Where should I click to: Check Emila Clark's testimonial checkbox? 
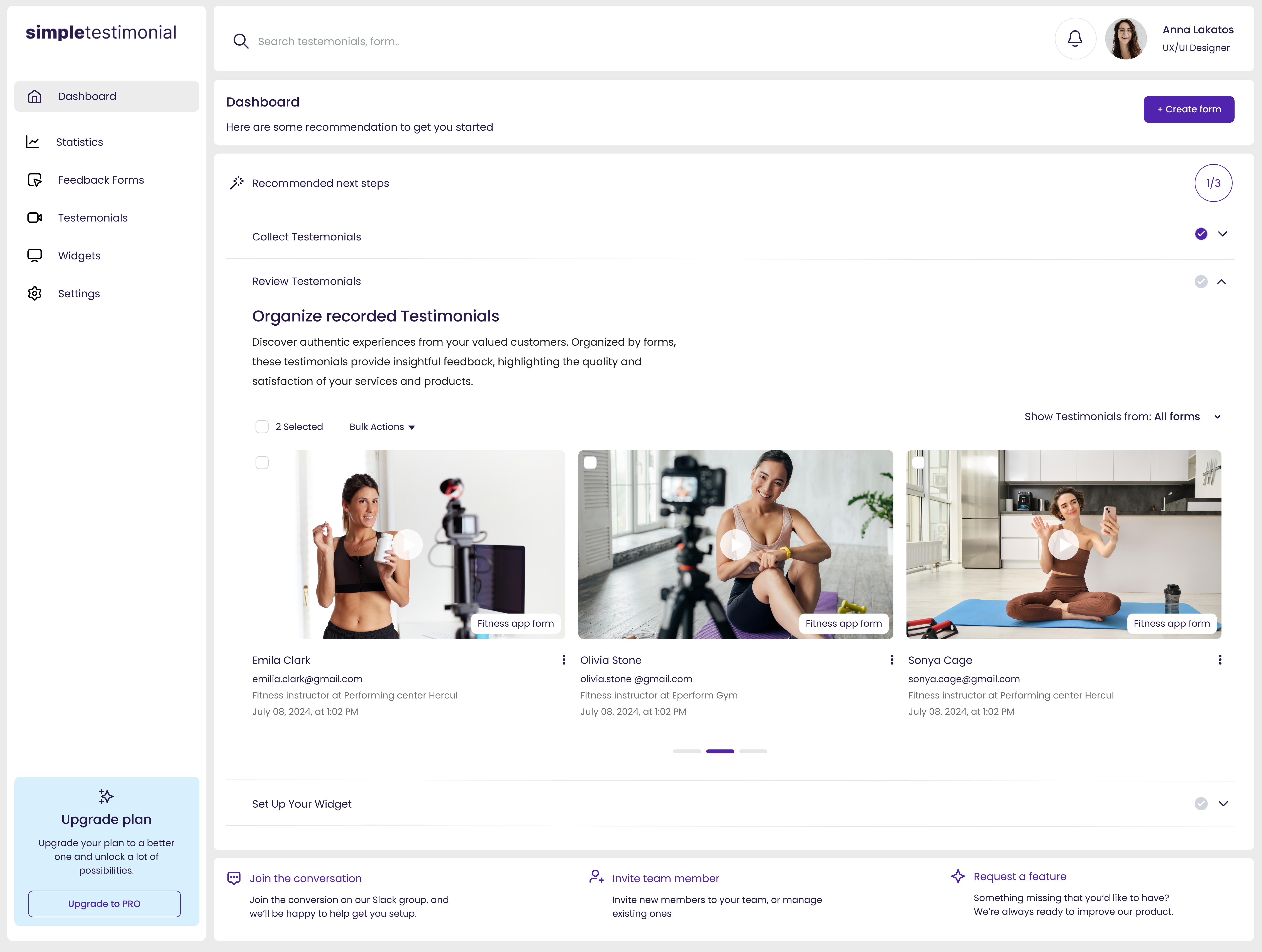[262, 463]
